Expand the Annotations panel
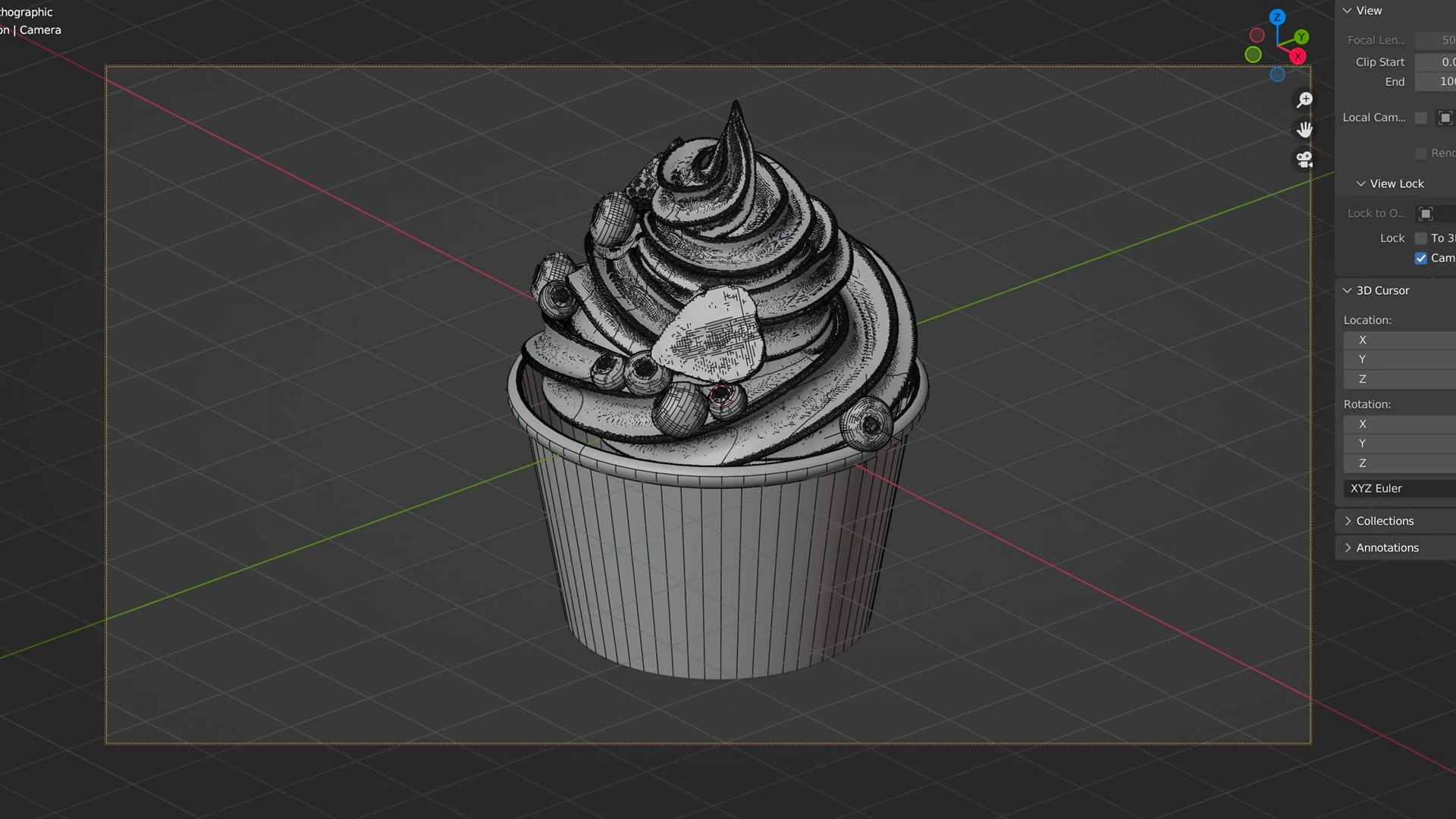Screen dimensions: 1456x819 1348,548
